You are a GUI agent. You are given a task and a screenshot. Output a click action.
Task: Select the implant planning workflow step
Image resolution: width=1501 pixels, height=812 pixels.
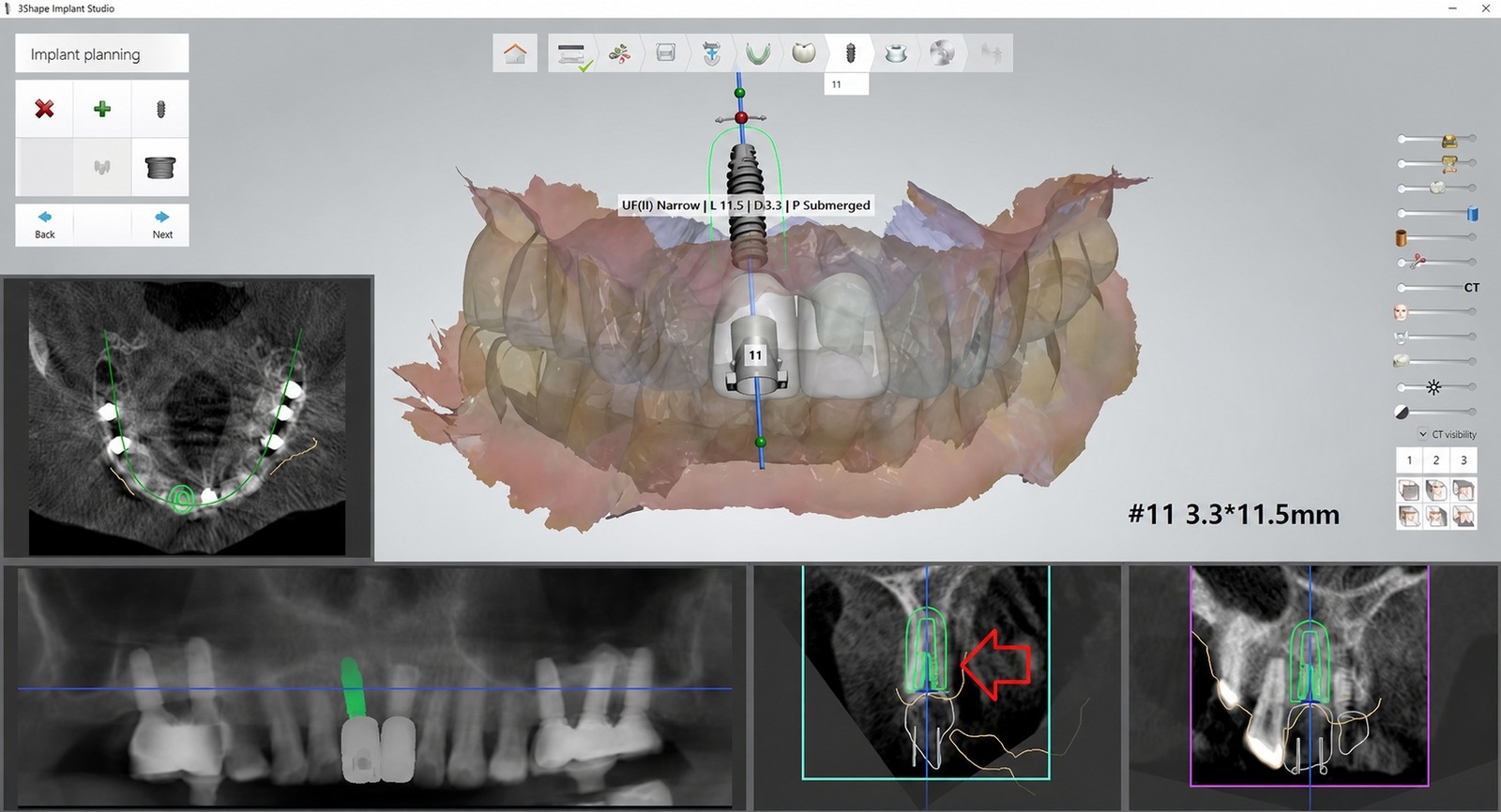tap(850, 53)
